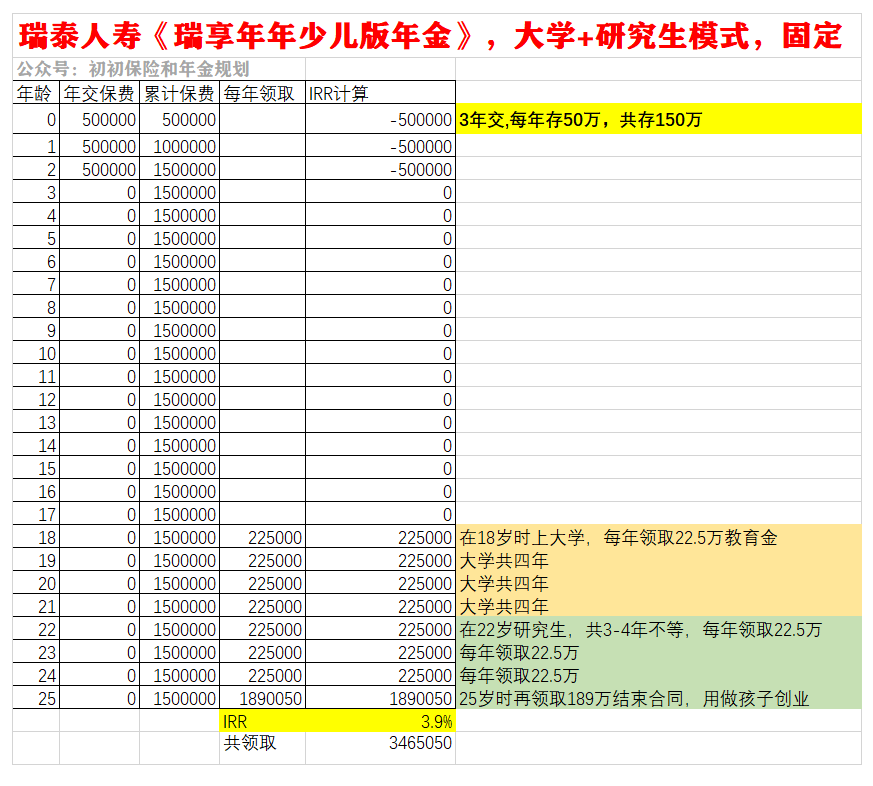Click the age cell 17

[36, 513]
